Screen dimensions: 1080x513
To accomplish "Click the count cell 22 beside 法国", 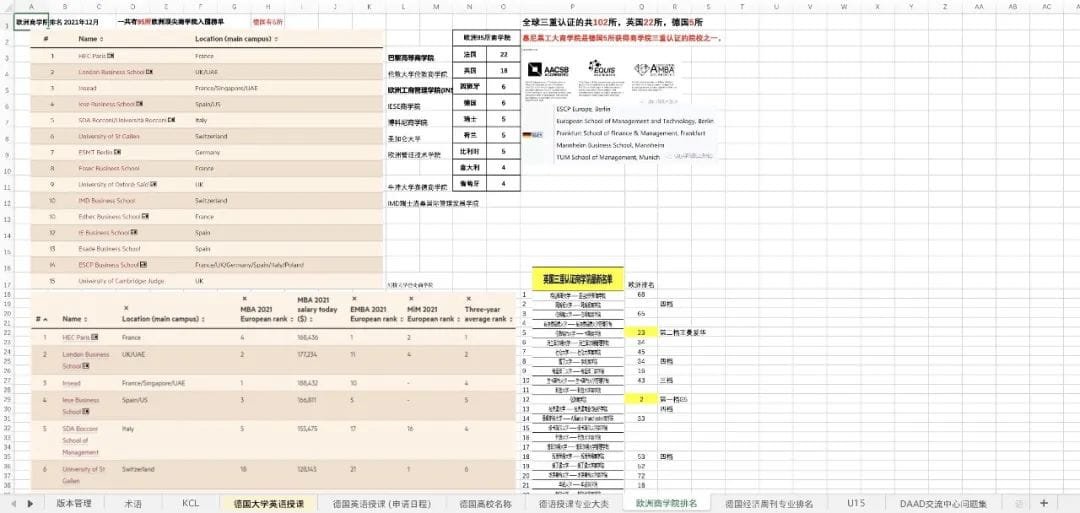I will pos(503,54).
